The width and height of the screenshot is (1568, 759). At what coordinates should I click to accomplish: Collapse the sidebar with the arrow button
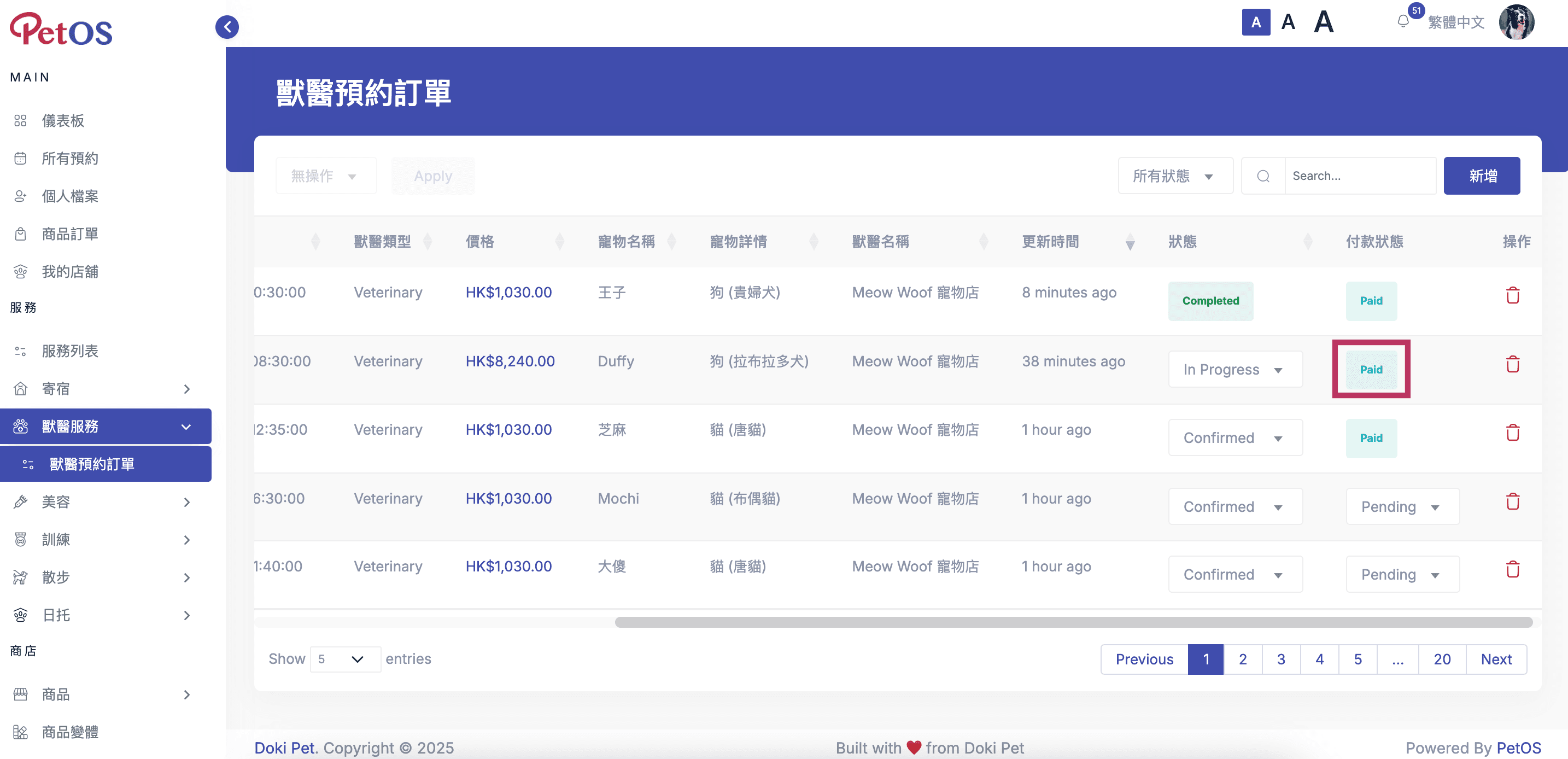[227, 27]
